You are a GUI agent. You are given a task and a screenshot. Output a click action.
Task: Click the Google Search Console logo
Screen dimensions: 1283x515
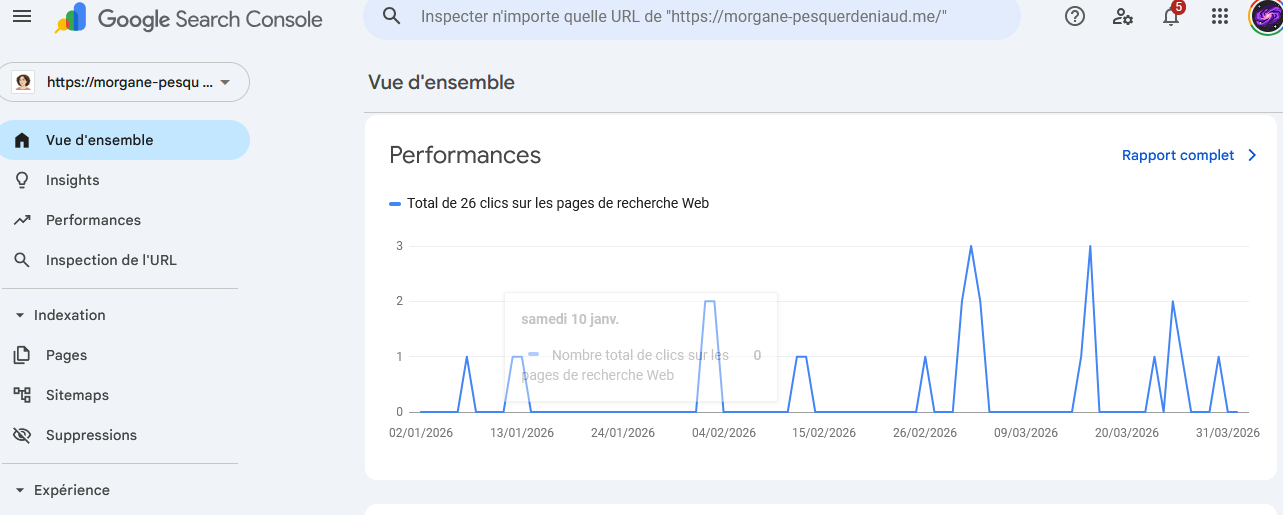tap(189, 19)
